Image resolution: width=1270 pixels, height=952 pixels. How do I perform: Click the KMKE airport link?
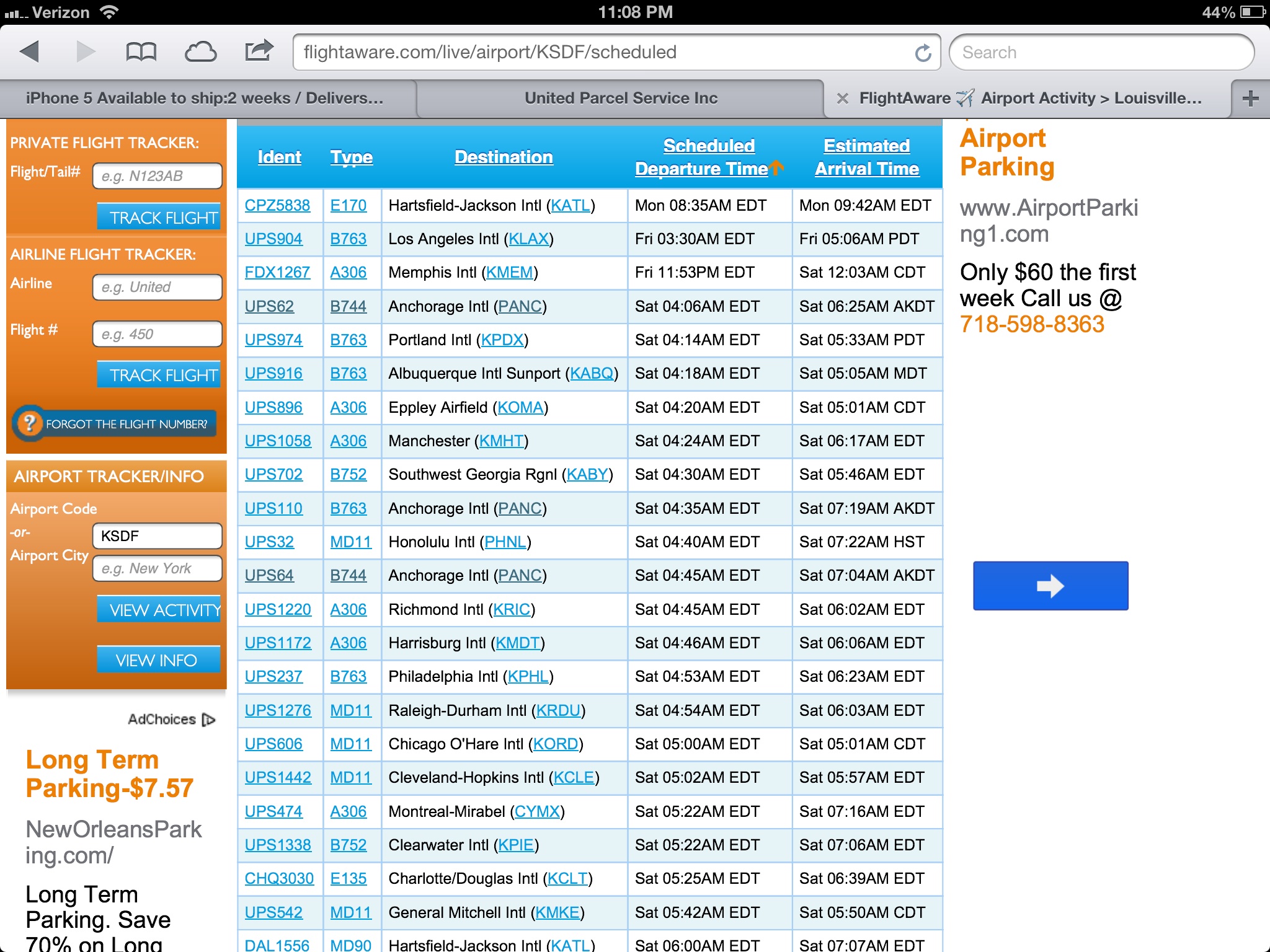pyautogui.click(x=557, y=912)
